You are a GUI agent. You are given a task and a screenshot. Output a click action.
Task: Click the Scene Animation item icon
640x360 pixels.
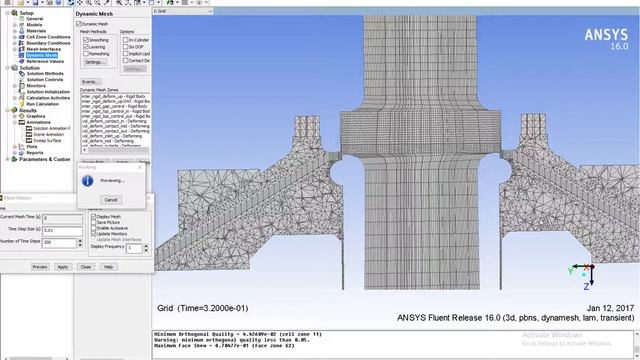pyautogui.click(x=29, y=134)
